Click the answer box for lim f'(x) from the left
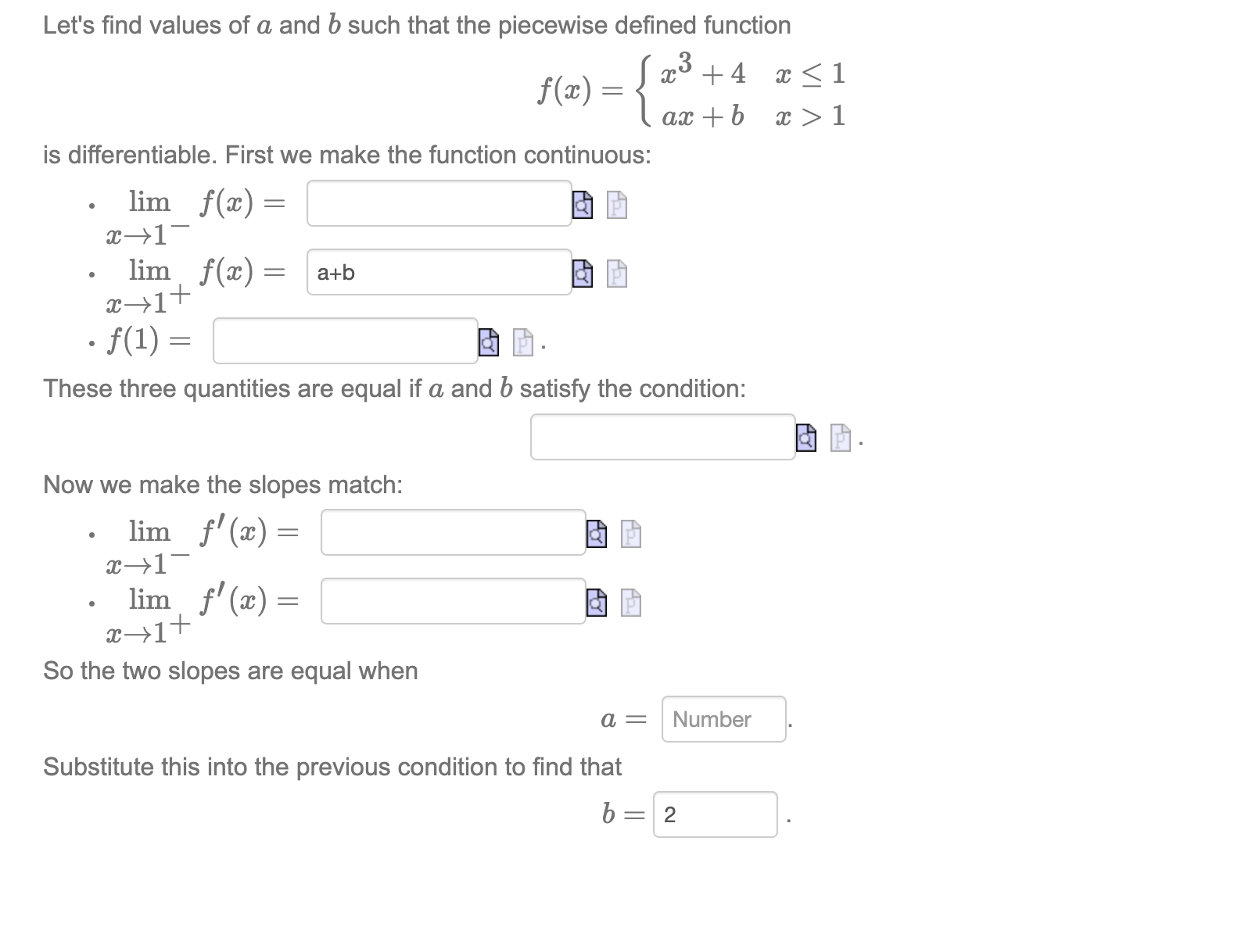The width and height of the screenshot is (1234, 952). (452, 534)
